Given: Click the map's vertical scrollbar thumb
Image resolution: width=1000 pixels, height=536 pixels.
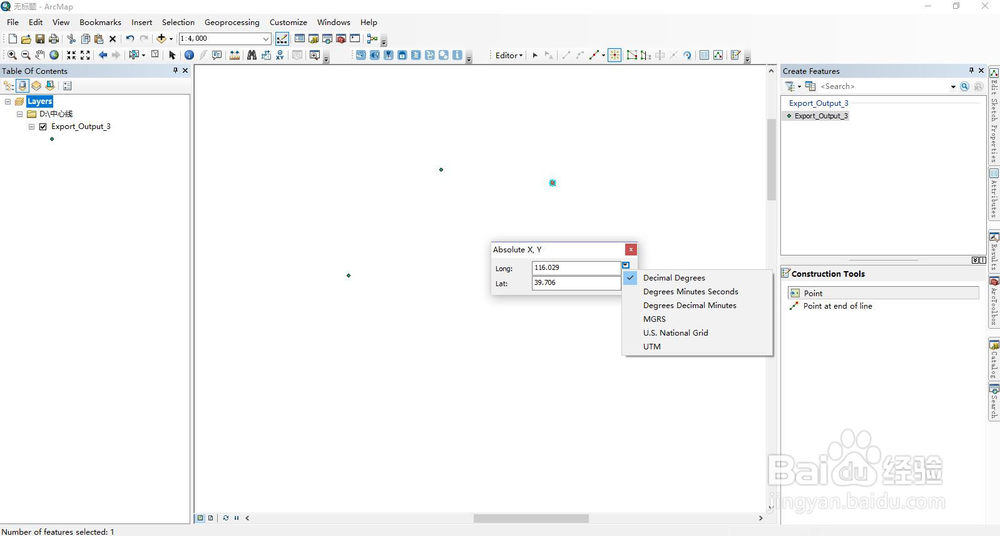Looking at the screenshot, I should pos(771,159).
